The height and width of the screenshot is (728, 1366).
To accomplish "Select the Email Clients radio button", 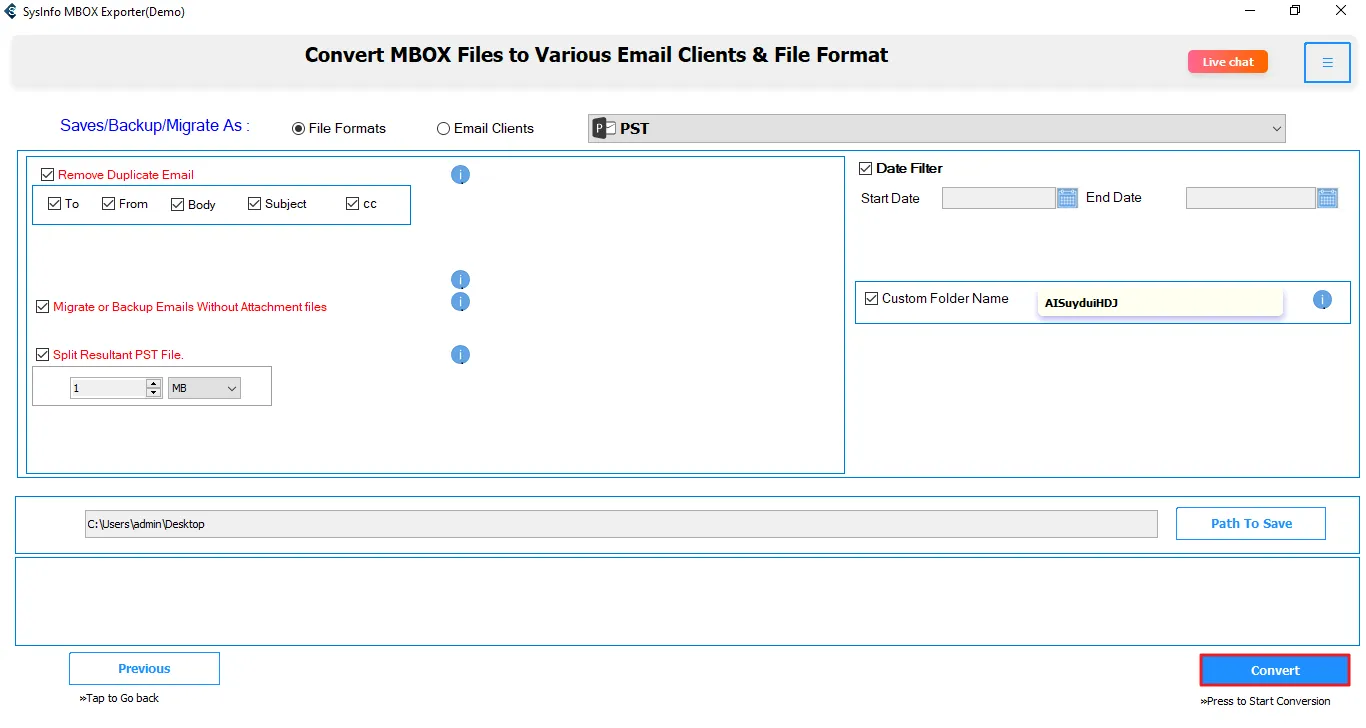I will [443, 129].
